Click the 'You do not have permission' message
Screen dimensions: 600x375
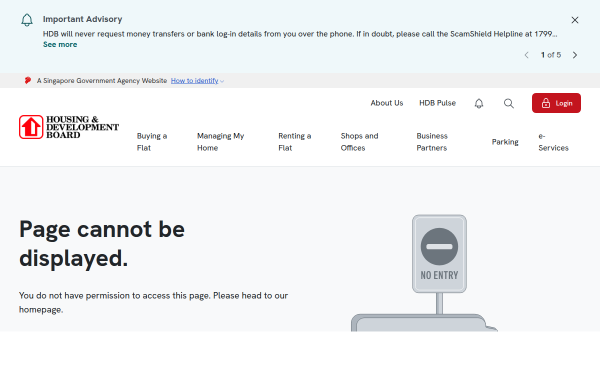pyautogui.click(x=153, y=303)
